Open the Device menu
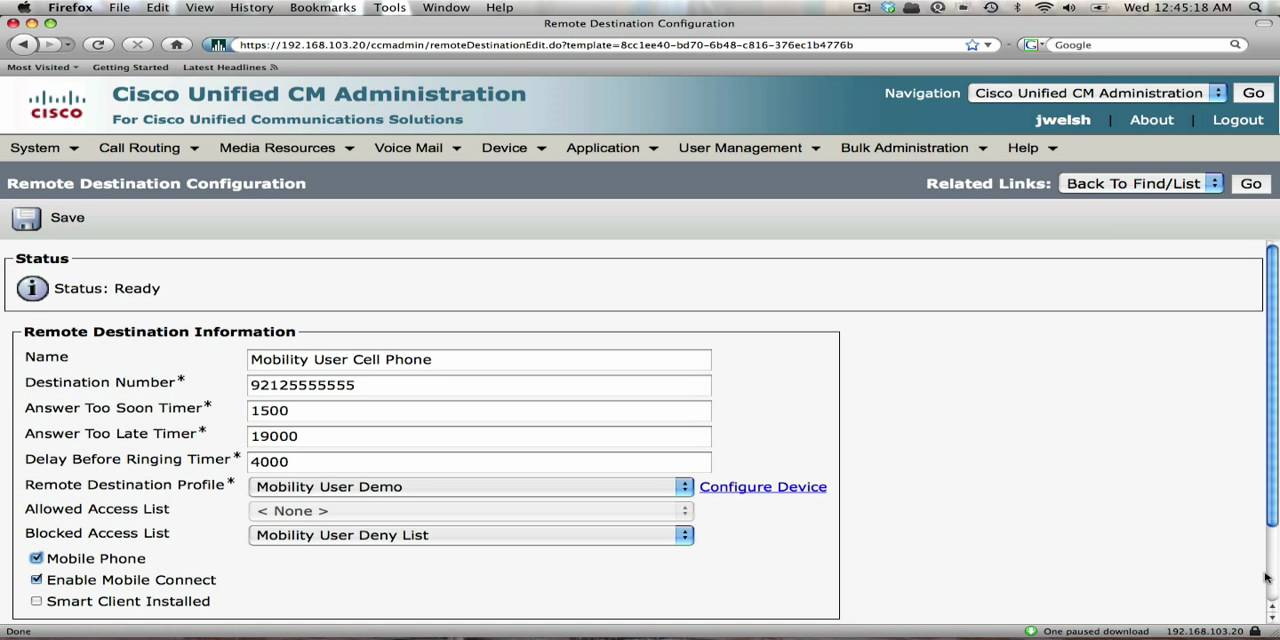 [x=513, y=148]
